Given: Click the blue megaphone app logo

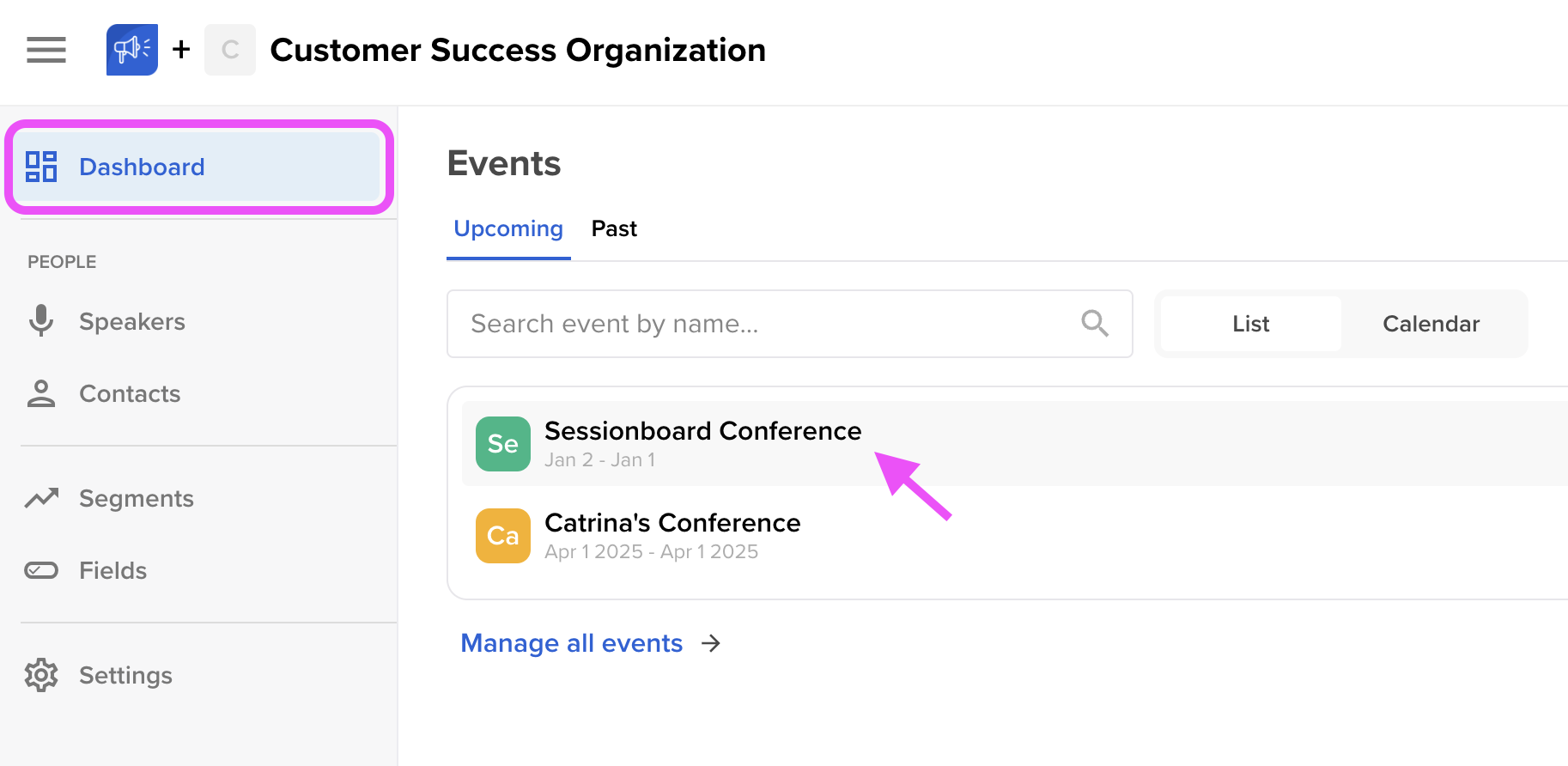Looking at the screenshot, I should click(x=131, y=50).
